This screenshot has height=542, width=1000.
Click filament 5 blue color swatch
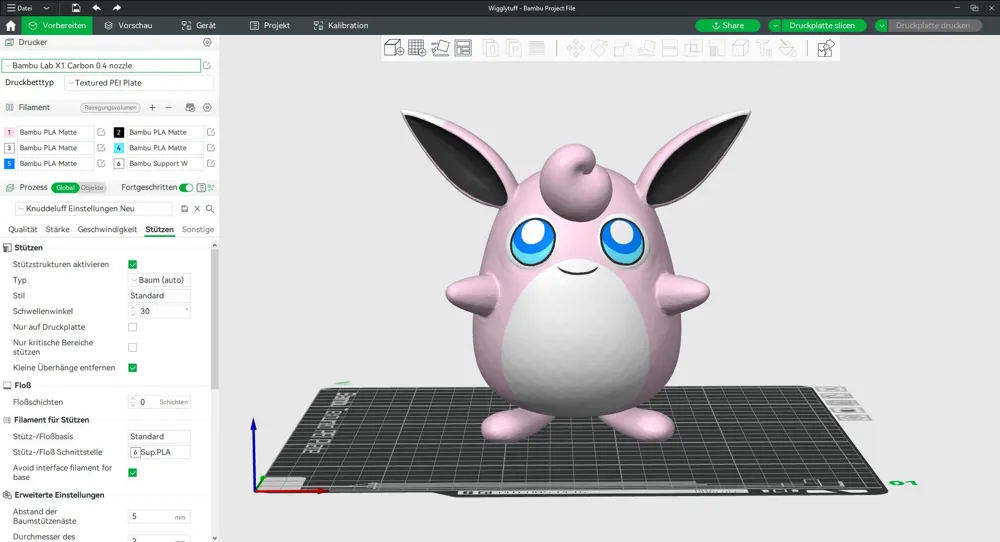tap(9, 163)
